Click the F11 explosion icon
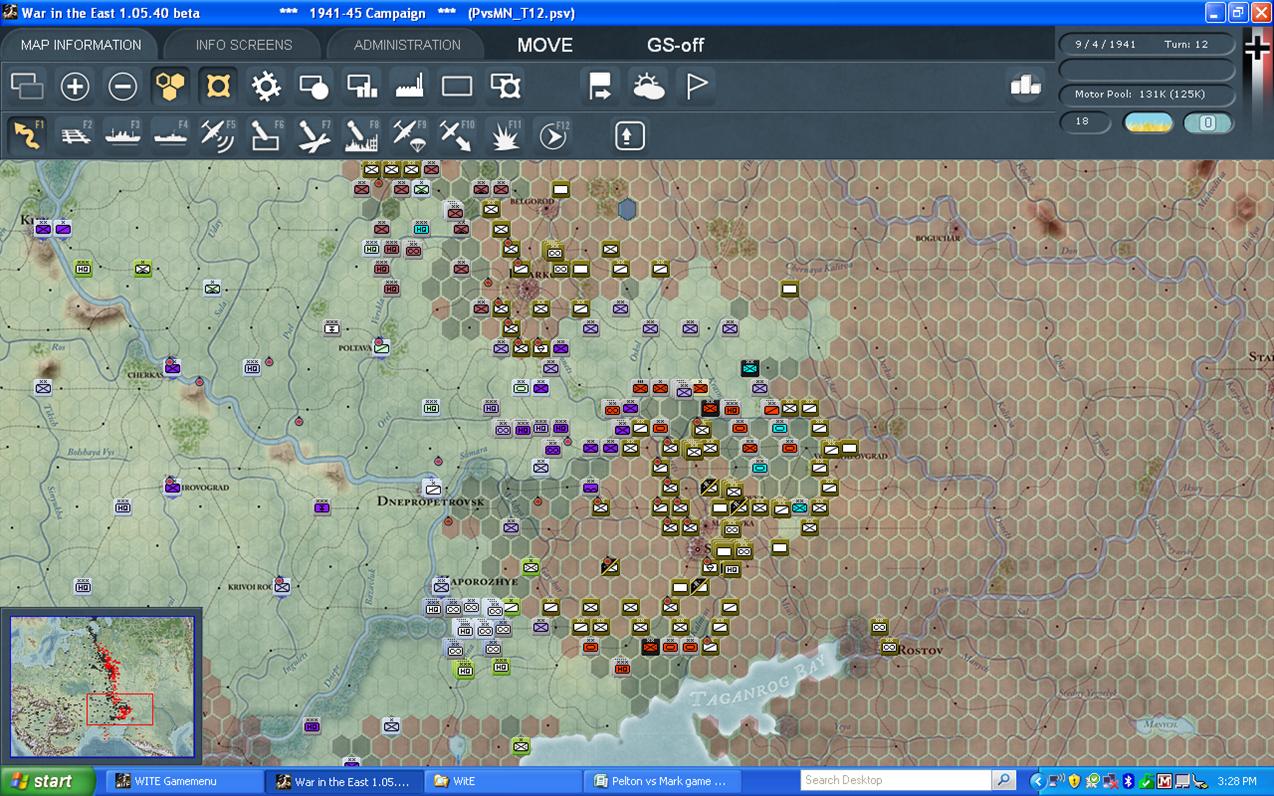 click(505, 135)
